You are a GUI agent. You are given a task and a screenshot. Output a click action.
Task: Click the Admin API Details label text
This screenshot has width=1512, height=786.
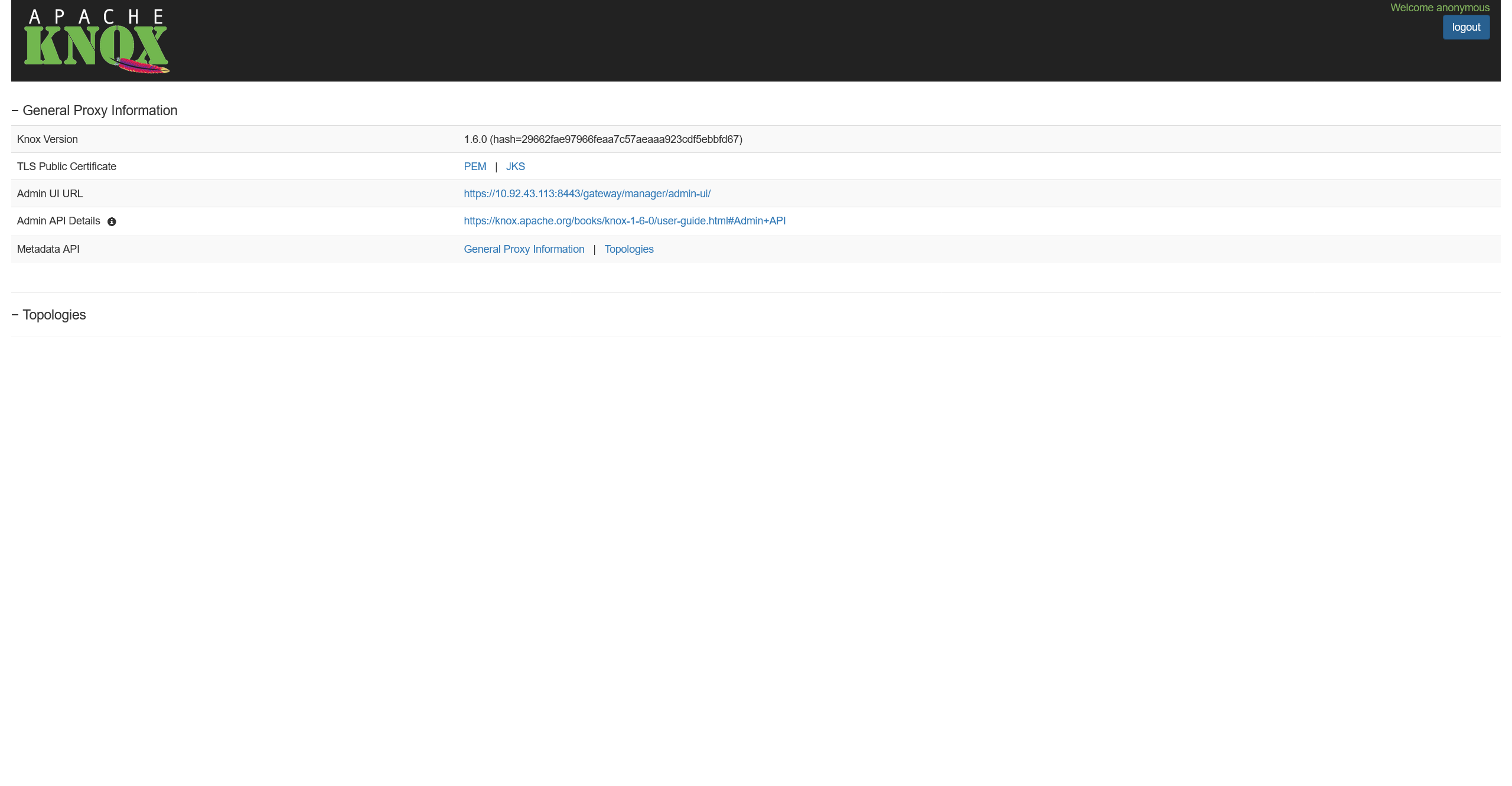tap(58, 221)
